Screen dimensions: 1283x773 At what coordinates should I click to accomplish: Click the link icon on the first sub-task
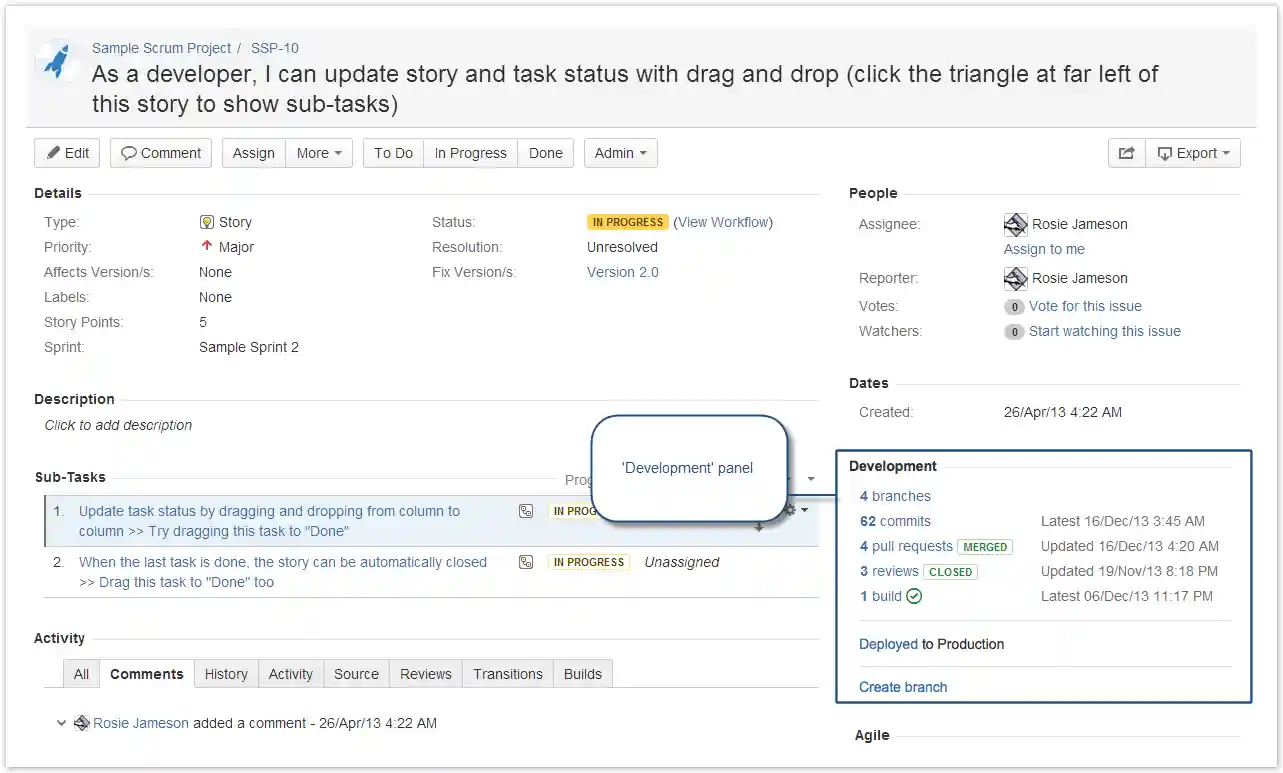526,511
